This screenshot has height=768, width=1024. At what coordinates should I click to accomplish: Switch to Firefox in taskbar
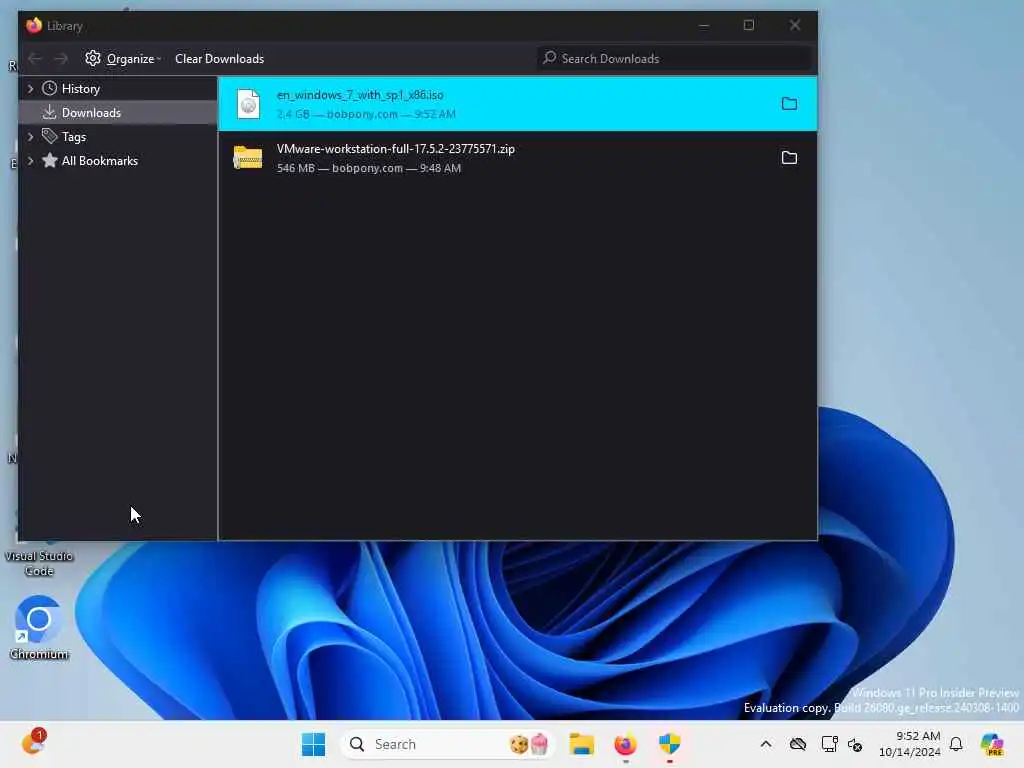pyautogui.click(x=625, y=744)
